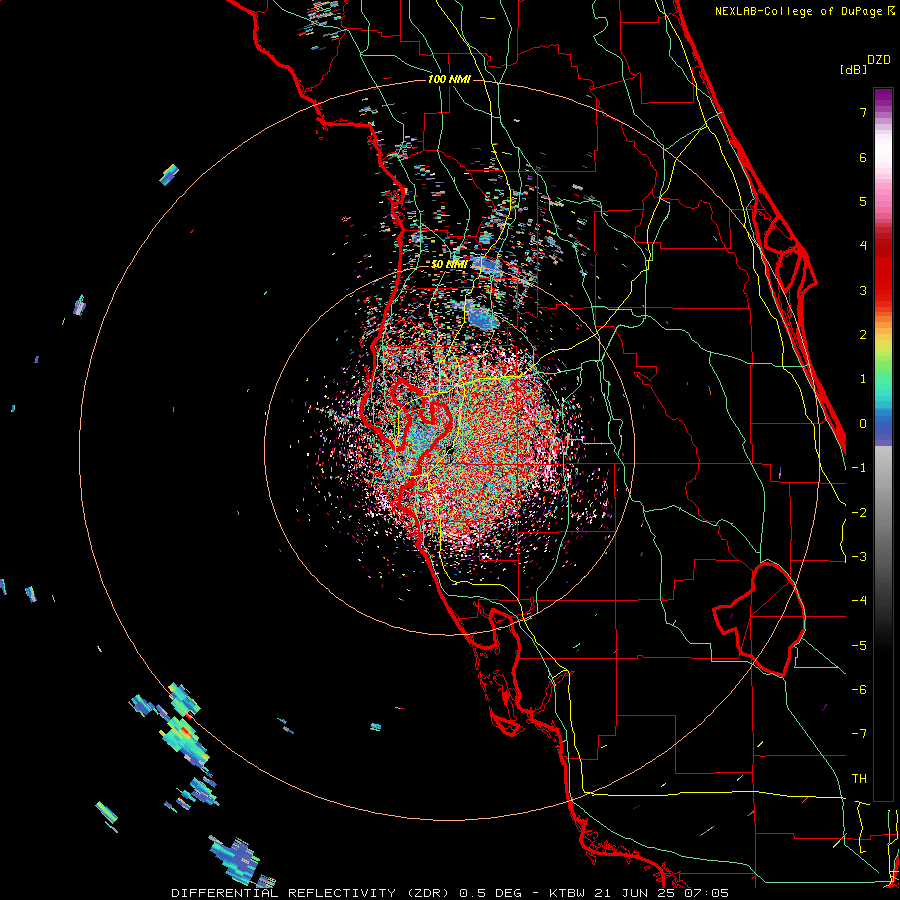Click the 7 value on the color scale
The width and height of the screenshot is (900, 900).
click(863, 112)
